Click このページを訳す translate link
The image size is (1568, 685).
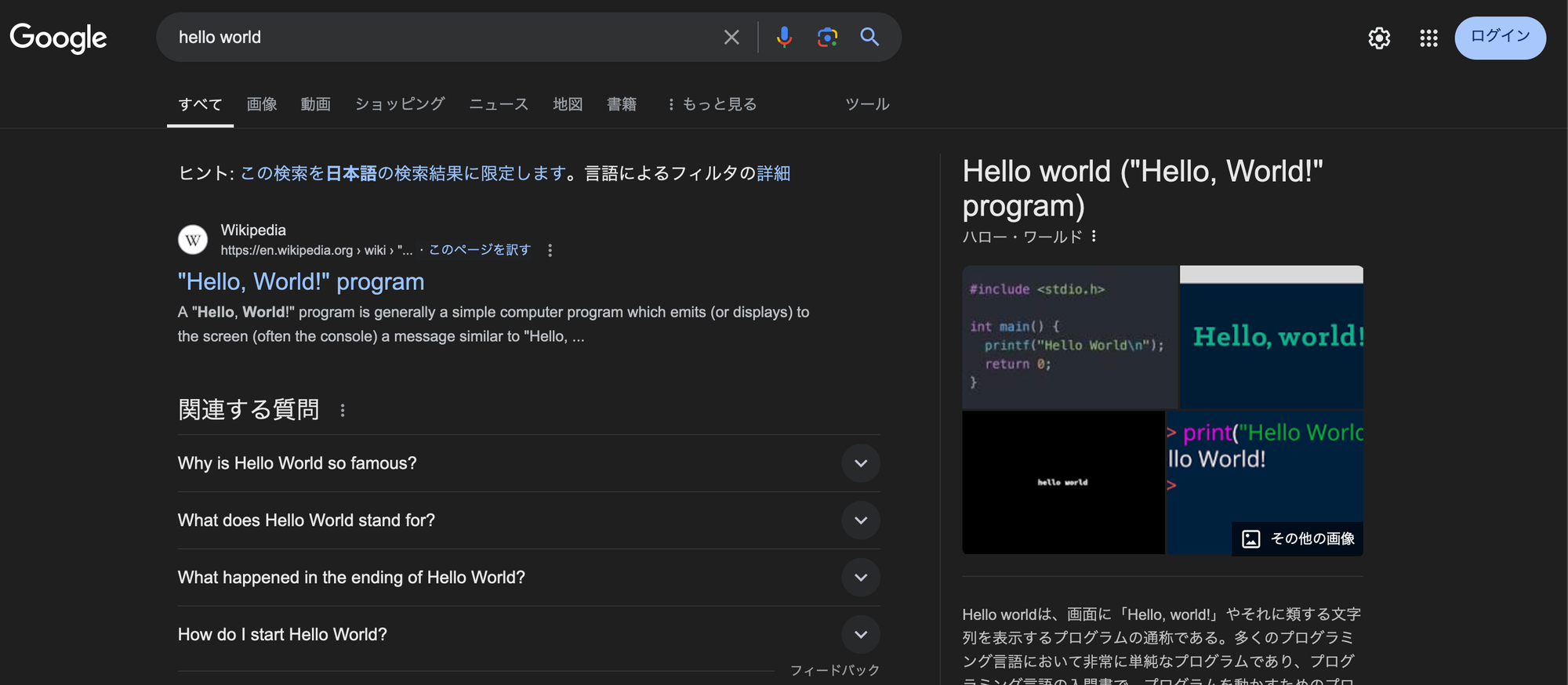(x=480, y=250)
